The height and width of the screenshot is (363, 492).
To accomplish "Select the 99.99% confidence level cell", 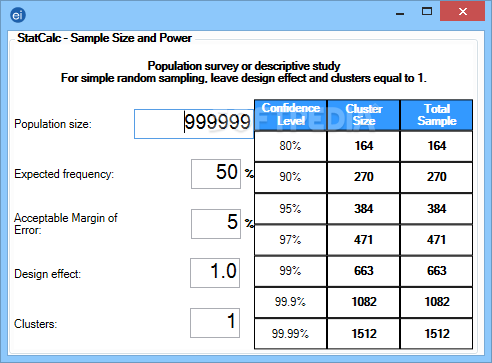I will pyautogui.click(x=290, y=334).
